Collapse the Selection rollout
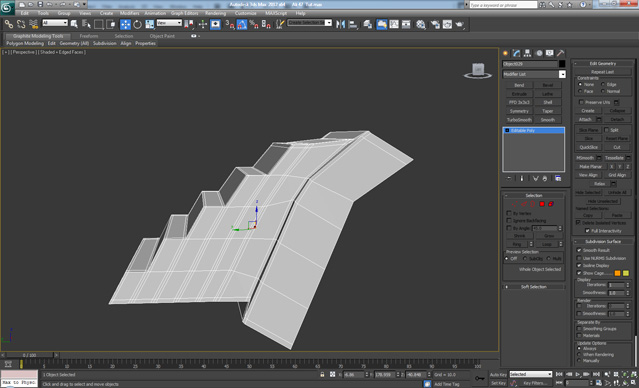639x388 pixels. coord(534,196)
